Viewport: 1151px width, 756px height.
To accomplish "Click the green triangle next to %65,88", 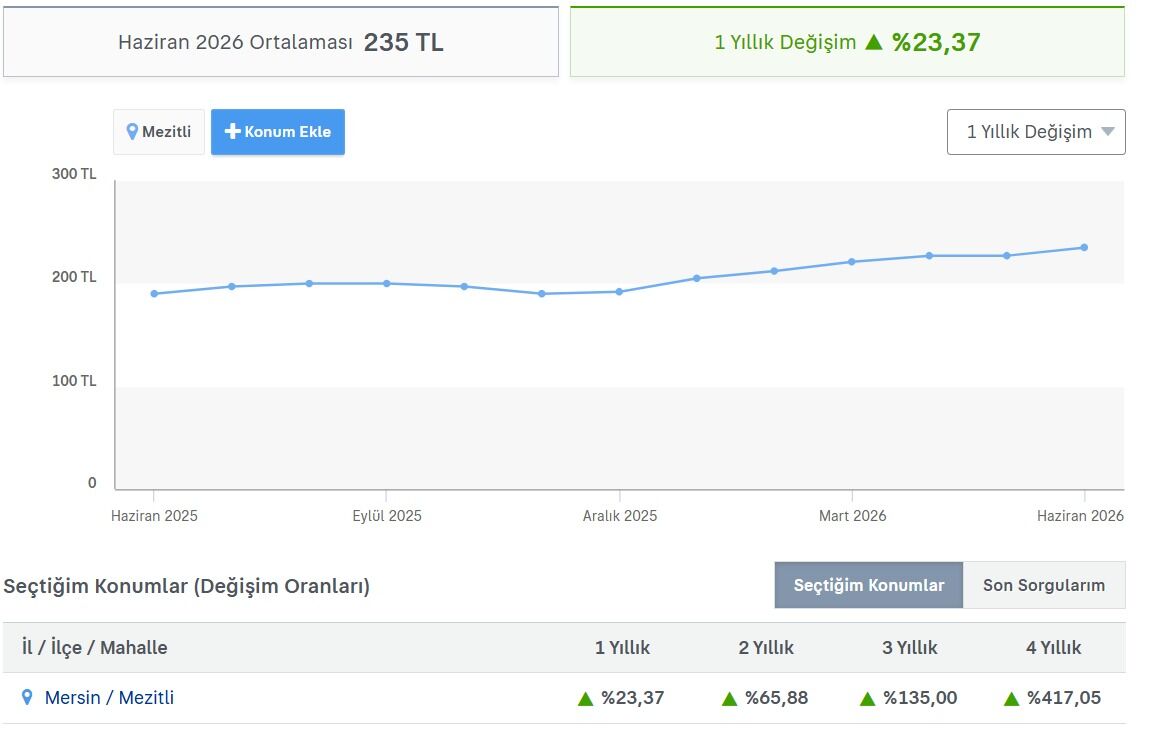I will point(729,699).
